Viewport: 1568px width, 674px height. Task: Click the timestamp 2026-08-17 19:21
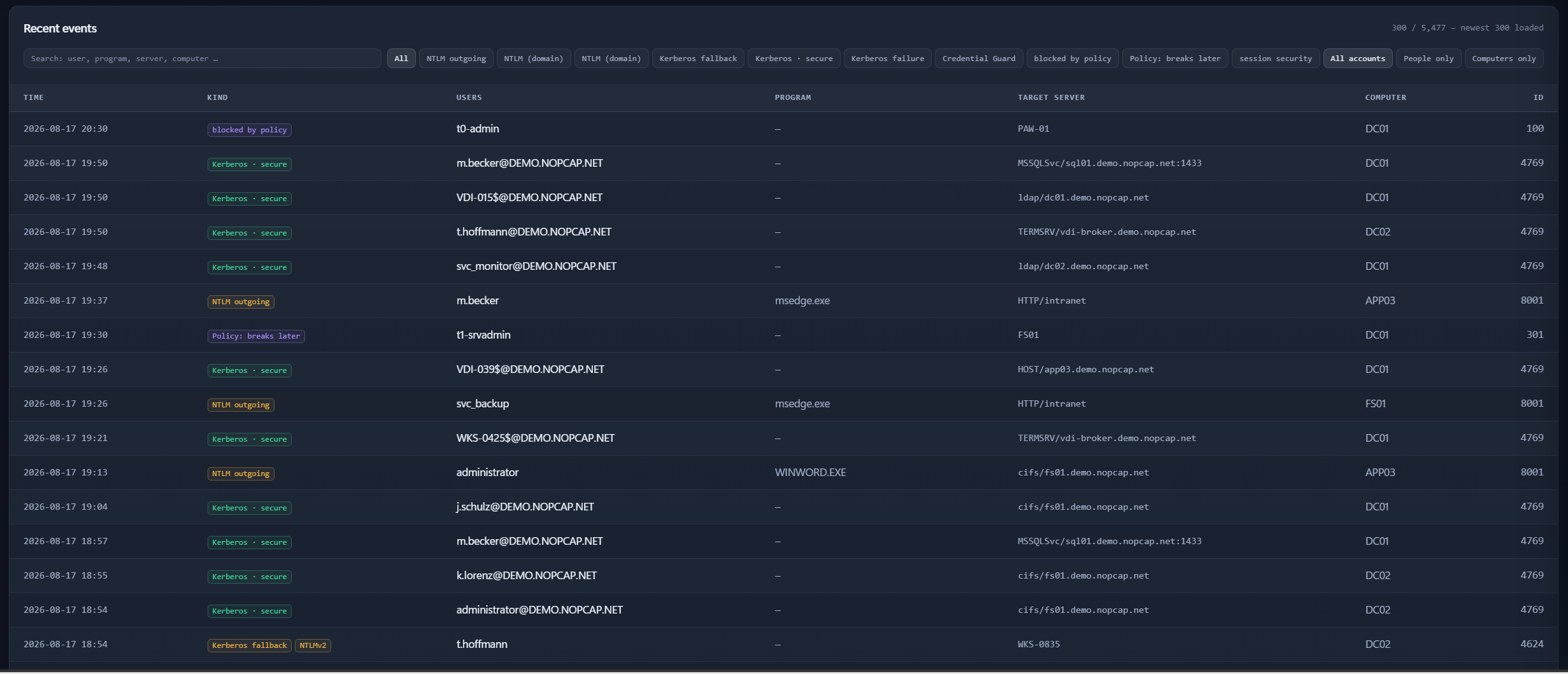click(66, 438)
